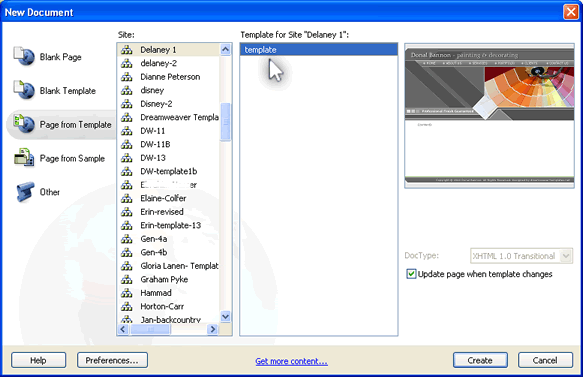Select the 'delaney-2' site name
This screenshot has width=583, height=377.
coord(158,63)
